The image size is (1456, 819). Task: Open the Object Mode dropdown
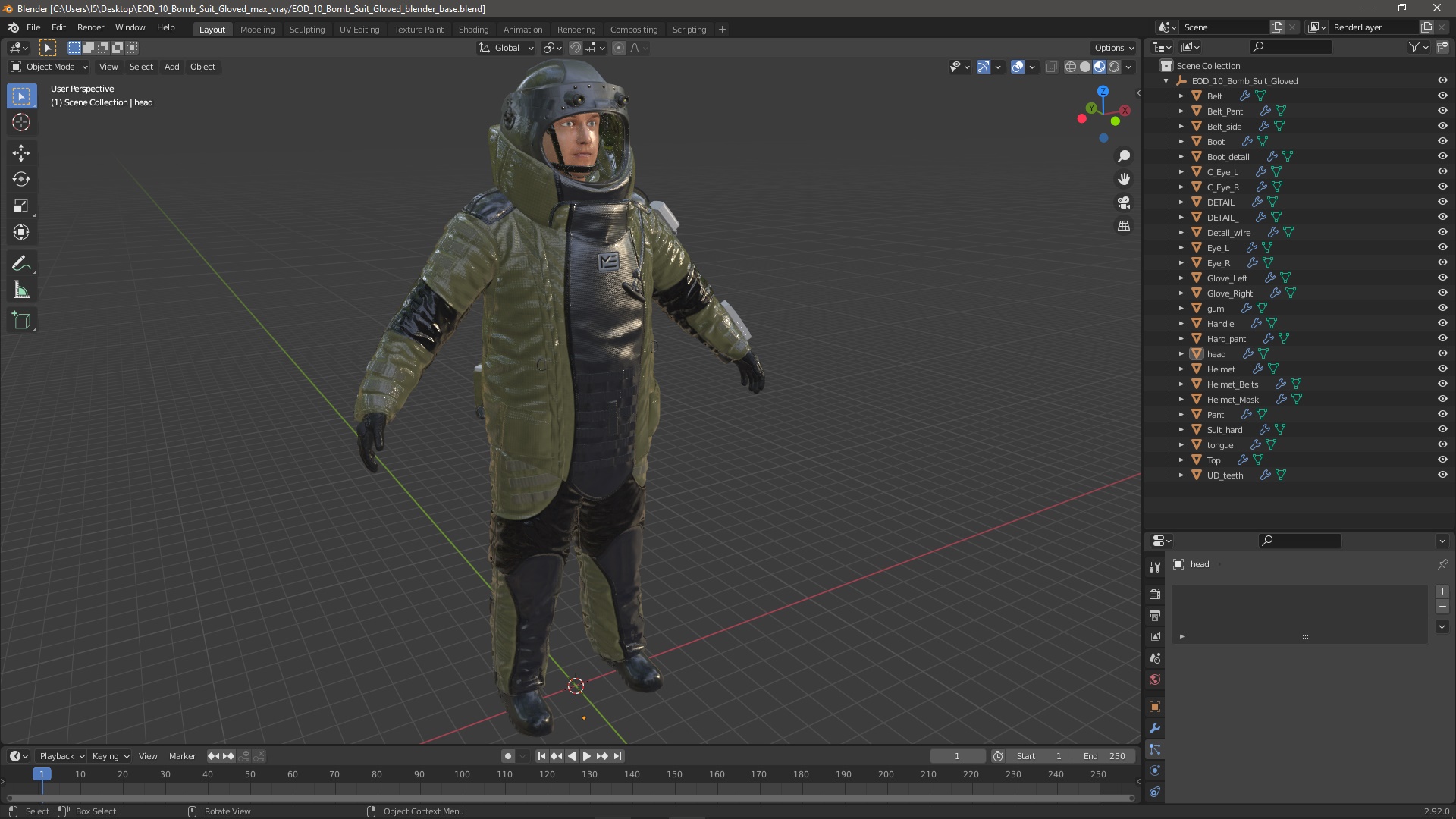(x=49, y=67)
